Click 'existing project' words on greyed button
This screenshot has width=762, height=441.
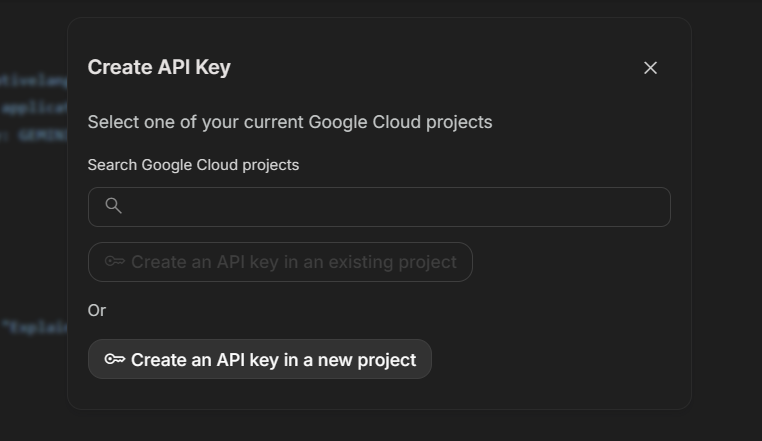(392, 262)
